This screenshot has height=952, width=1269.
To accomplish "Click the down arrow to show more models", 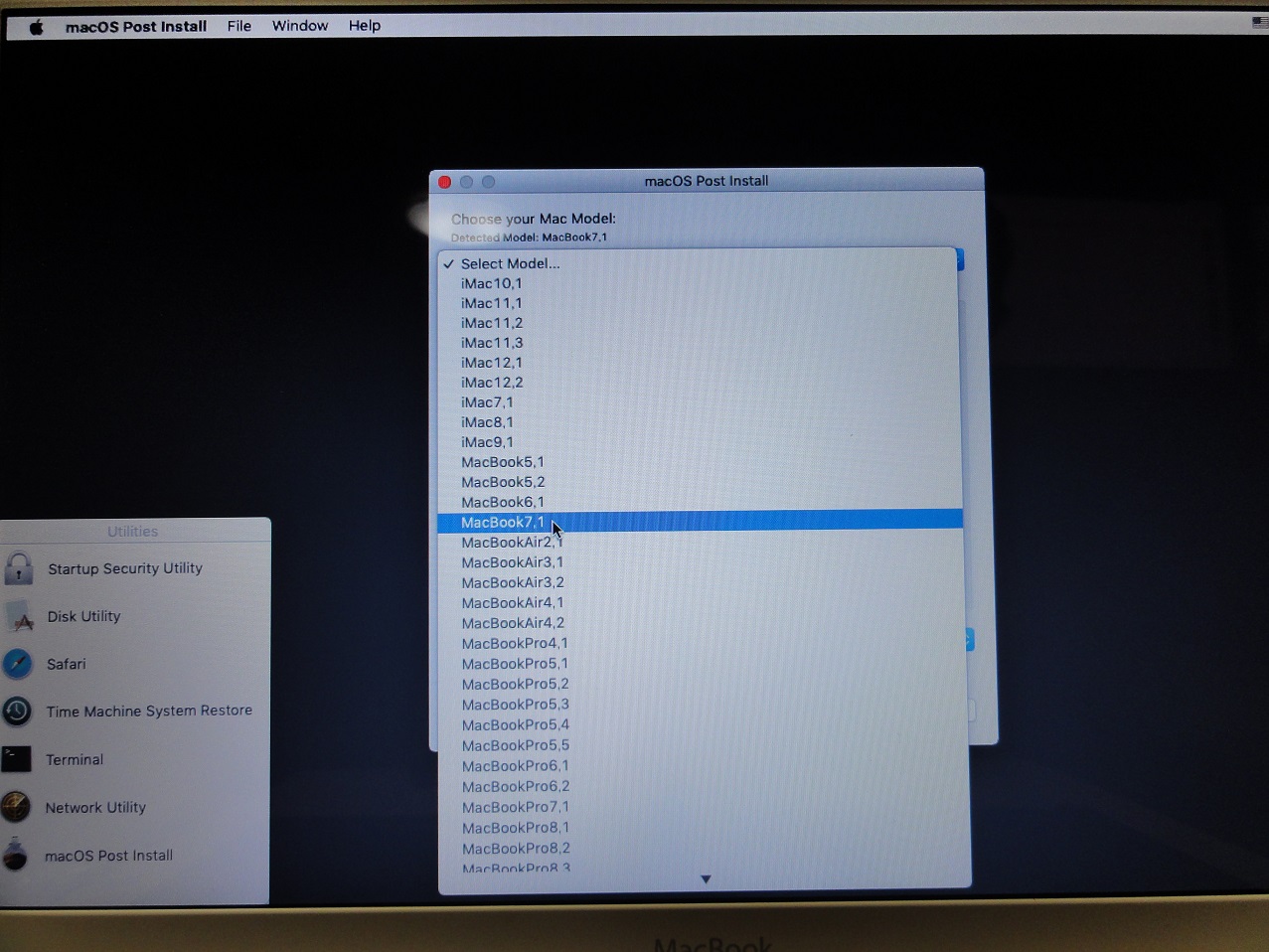I will 706,879.
